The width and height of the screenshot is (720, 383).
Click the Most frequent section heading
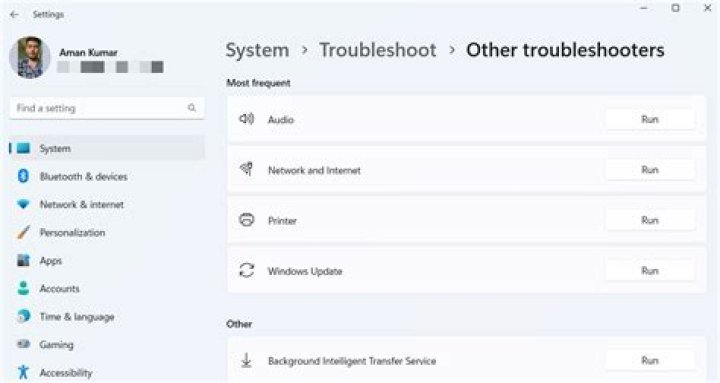click(259, 83)
